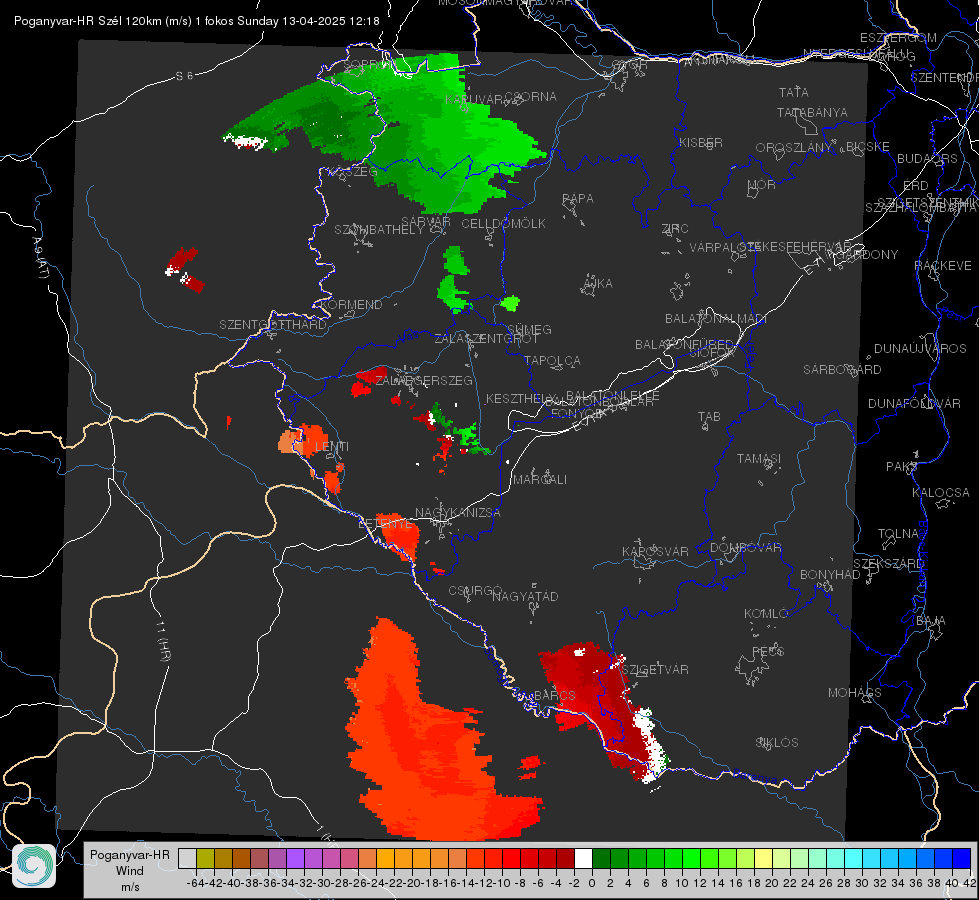Click the TATABÁNYA city label

tap(812, 113)
